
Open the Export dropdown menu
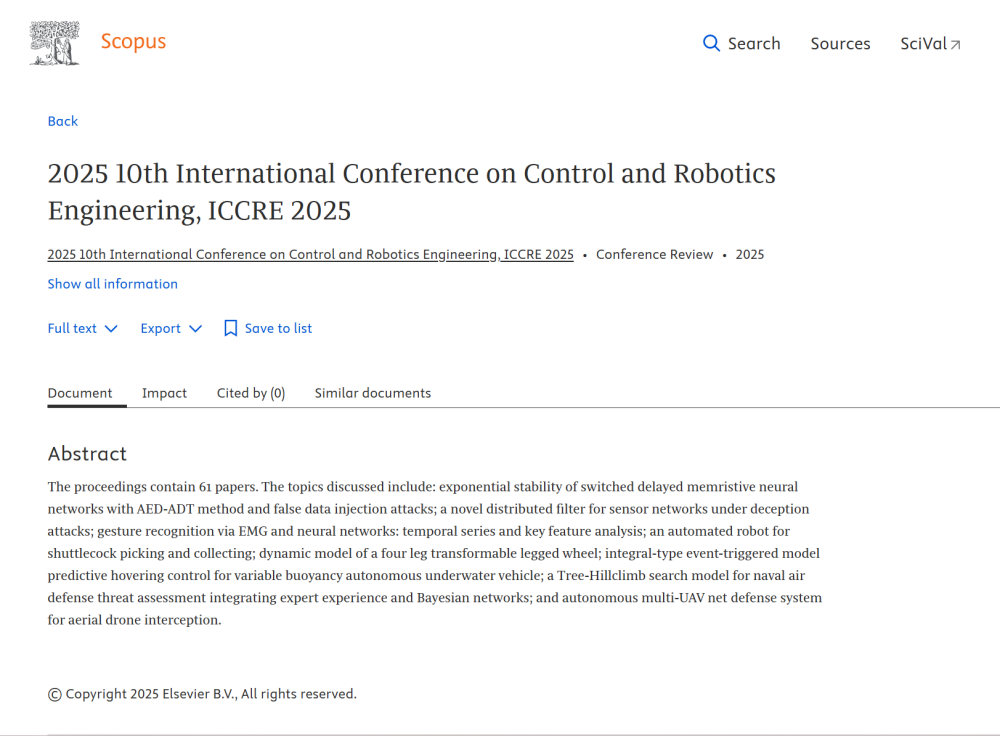[171, 328]
